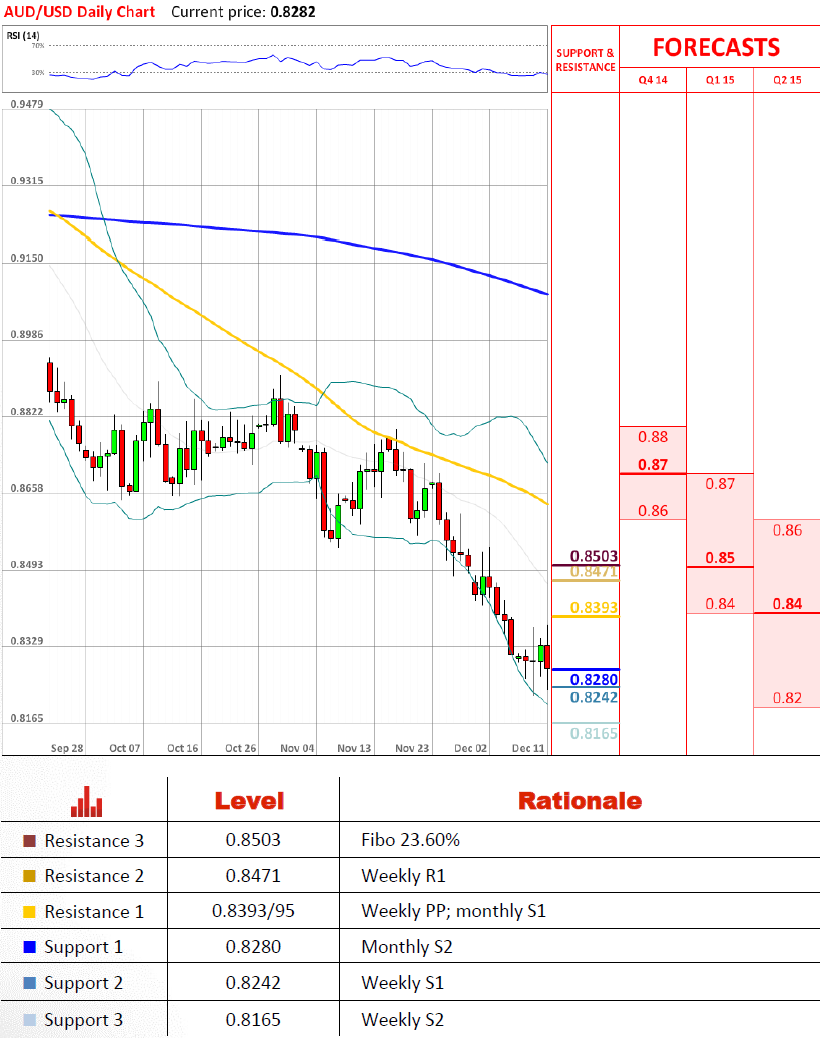The height and width of the screenshot is (1038, 820).
Task: Click the Fibo 23.60% rationale
Action: click(410, 840)
